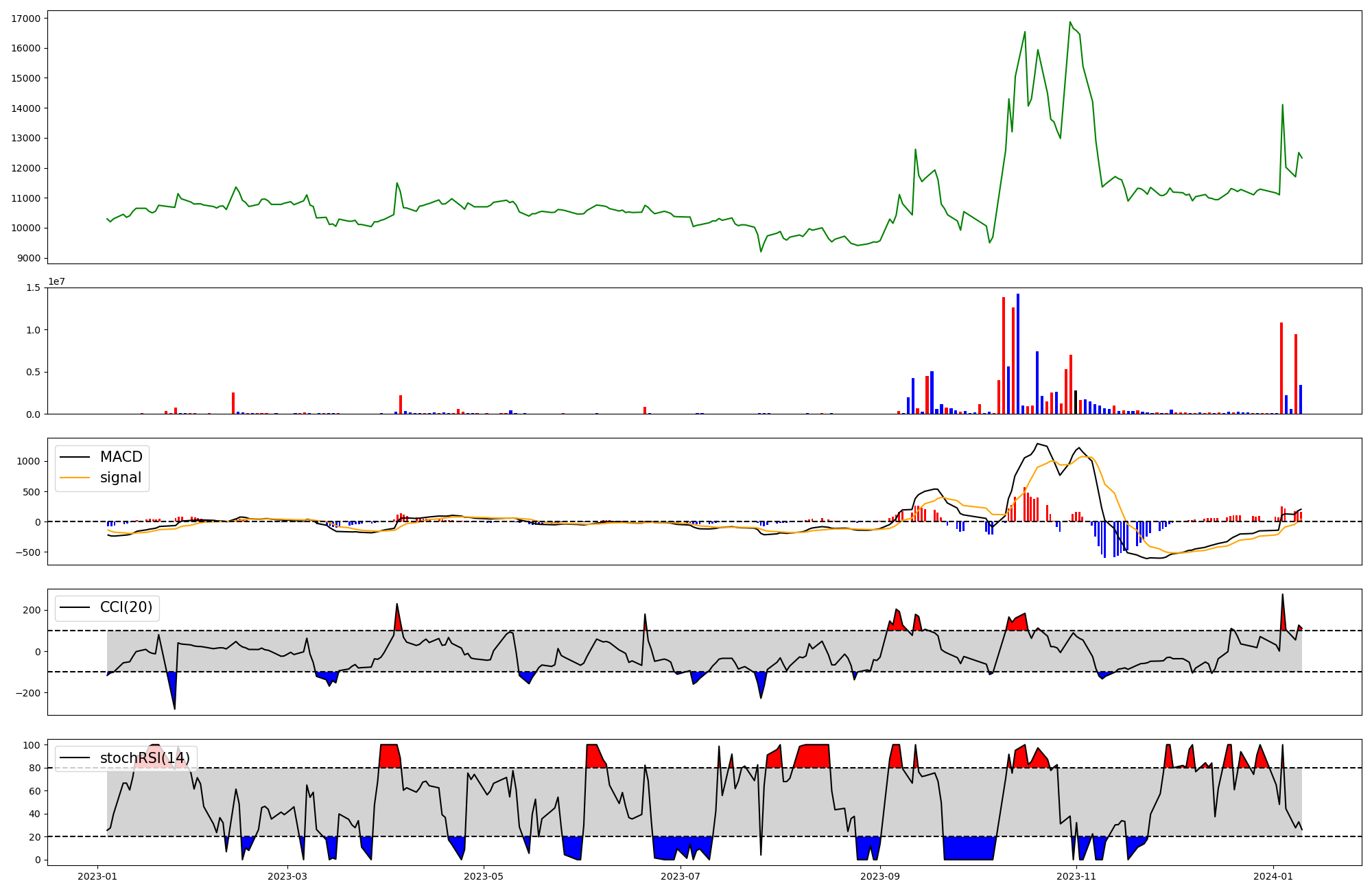Click the 2023-09 x-axis date label
Viewport: 1372px width, 892px height.
pos(879,876)
